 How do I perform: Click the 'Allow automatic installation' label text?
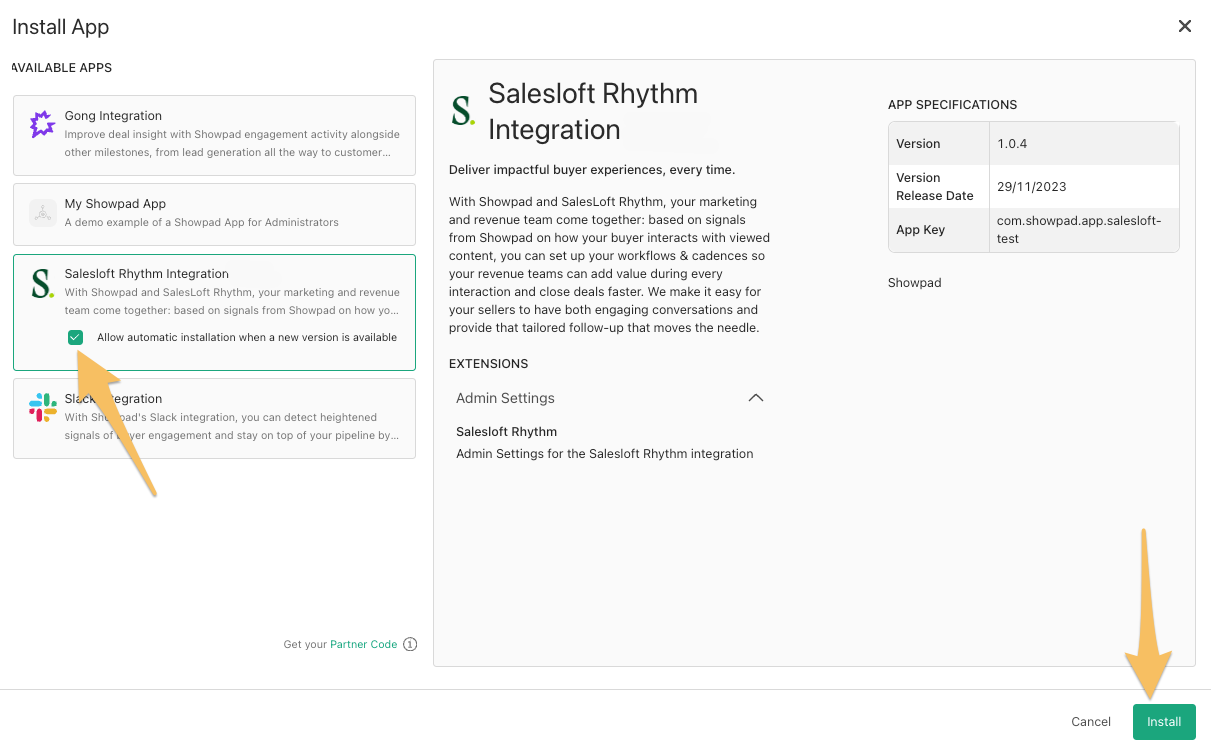(247, 338)
